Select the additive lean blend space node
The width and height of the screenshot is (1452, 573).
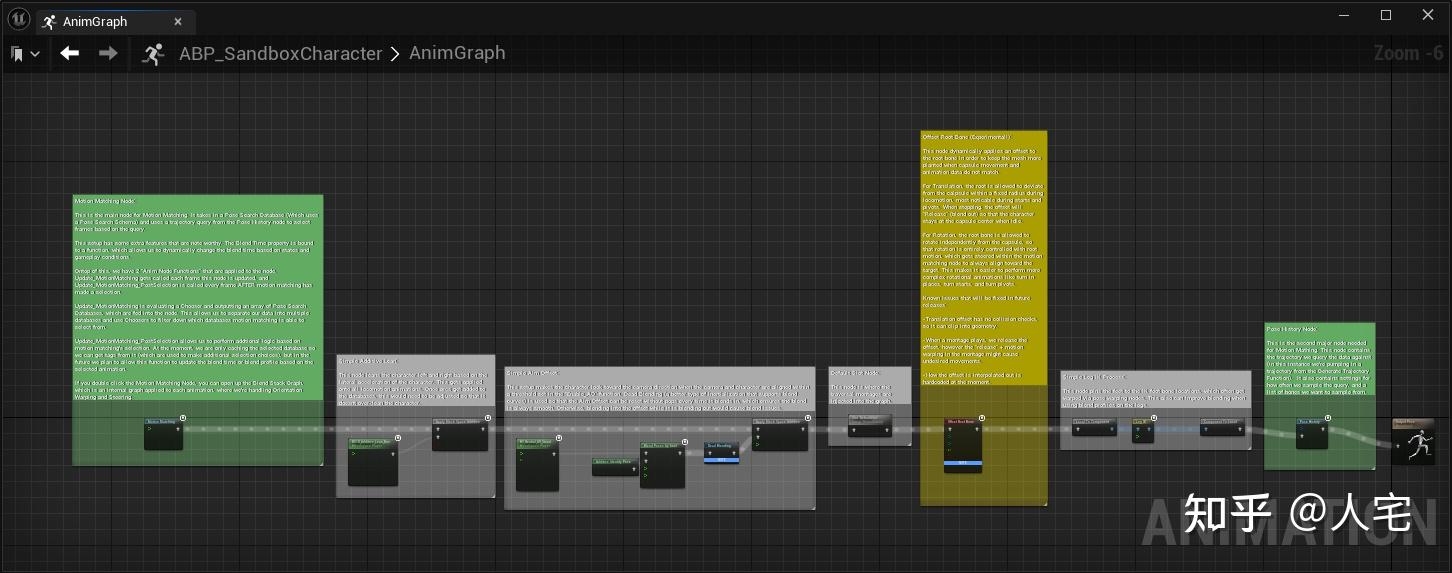point(373,461)
